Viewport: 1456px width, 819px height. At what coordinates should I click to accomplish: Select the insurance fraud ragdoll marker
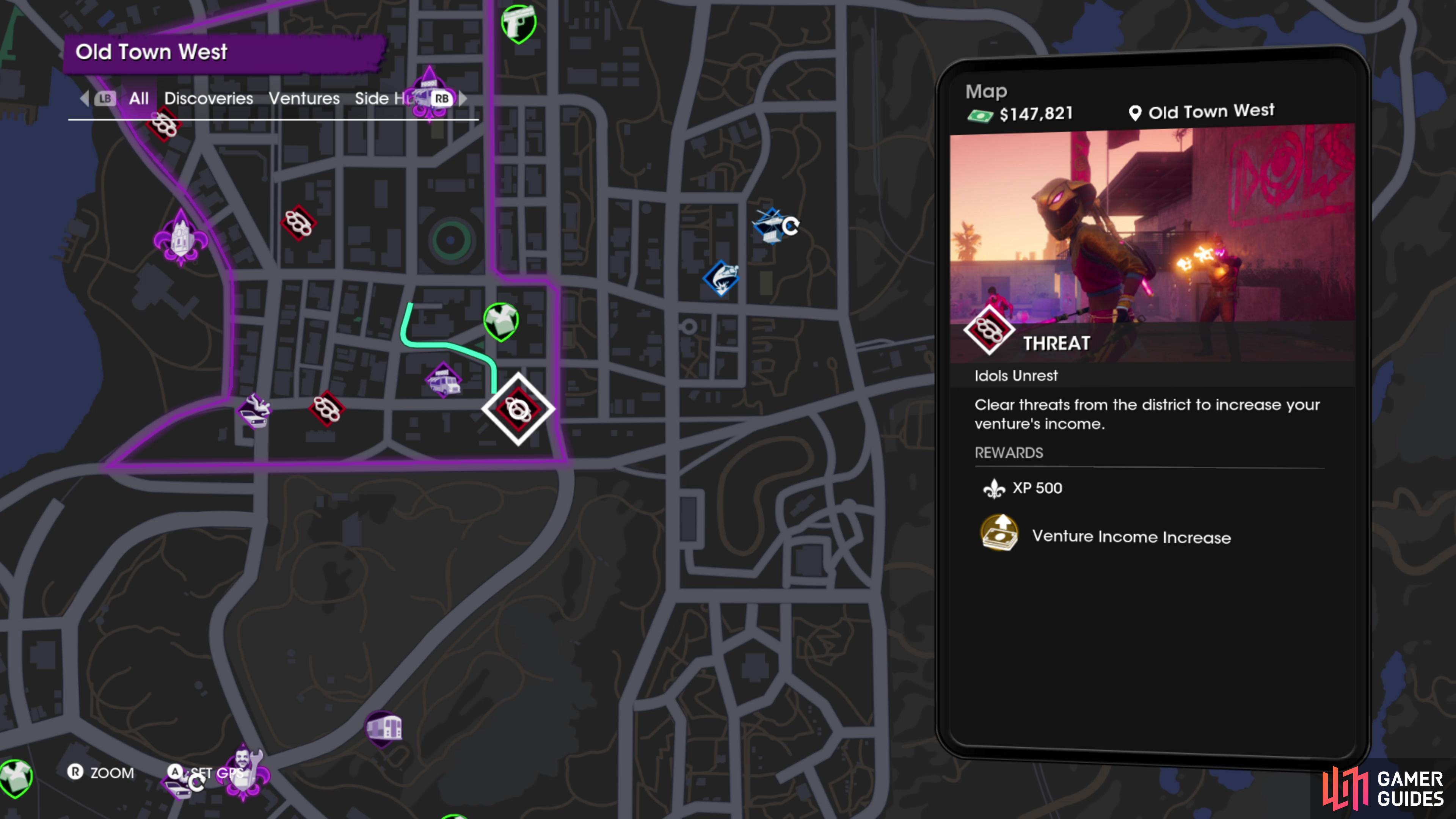point(255,411)
